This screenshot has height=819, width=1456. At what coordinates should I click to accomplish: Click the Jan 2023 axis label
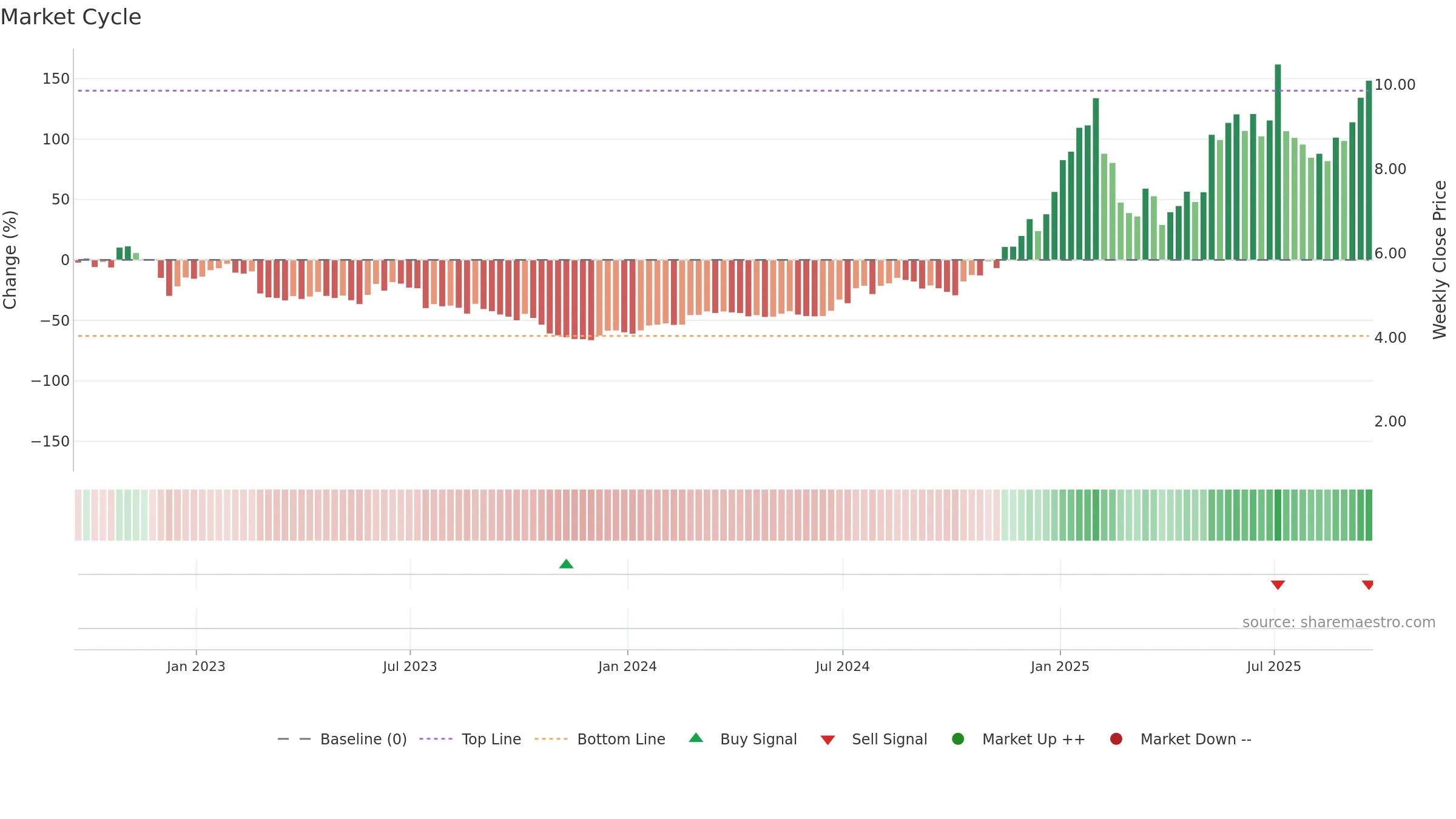click(196, 666)
